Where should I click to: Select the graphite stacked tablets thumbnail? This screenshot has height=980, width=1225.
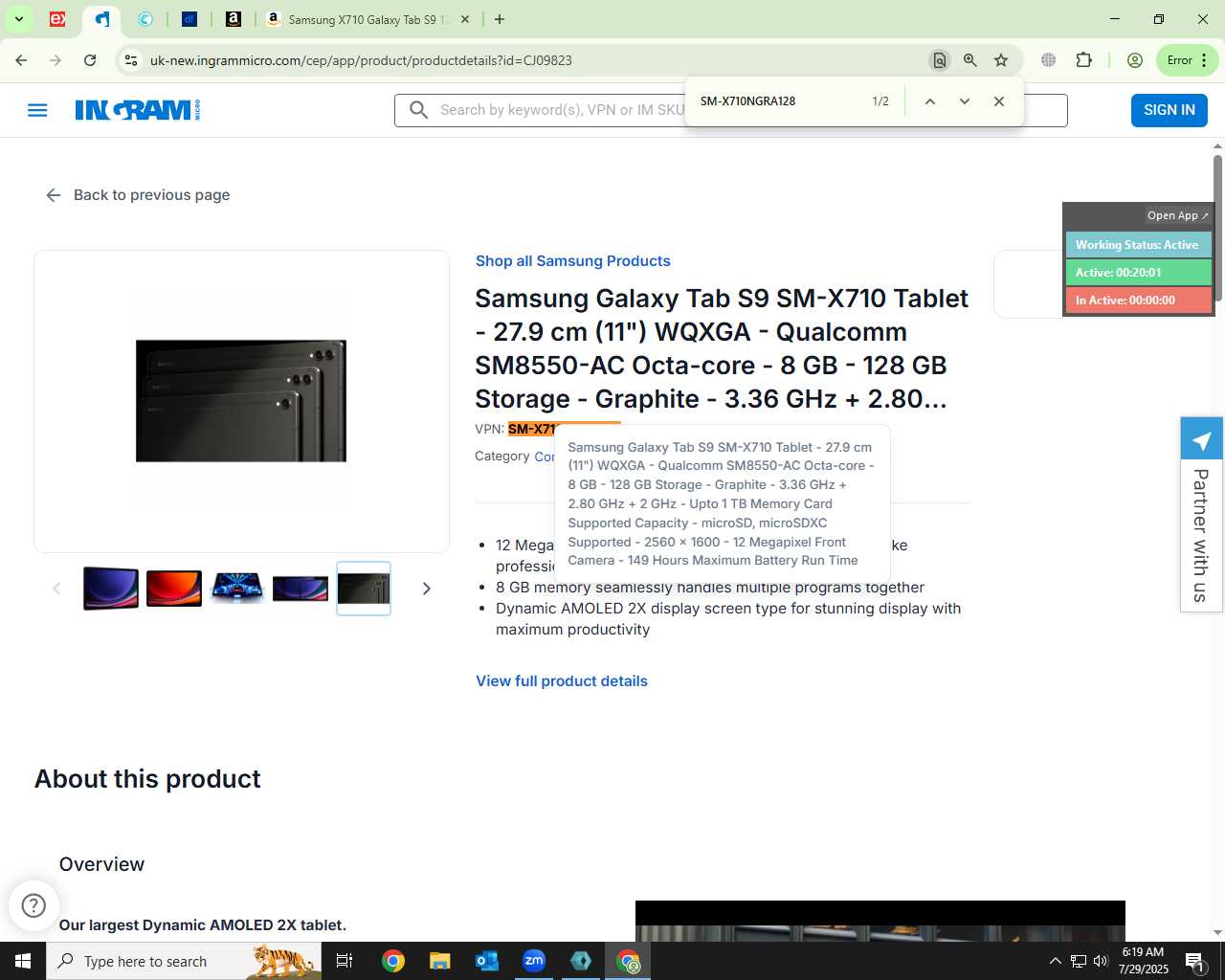(x=364, y=589)
